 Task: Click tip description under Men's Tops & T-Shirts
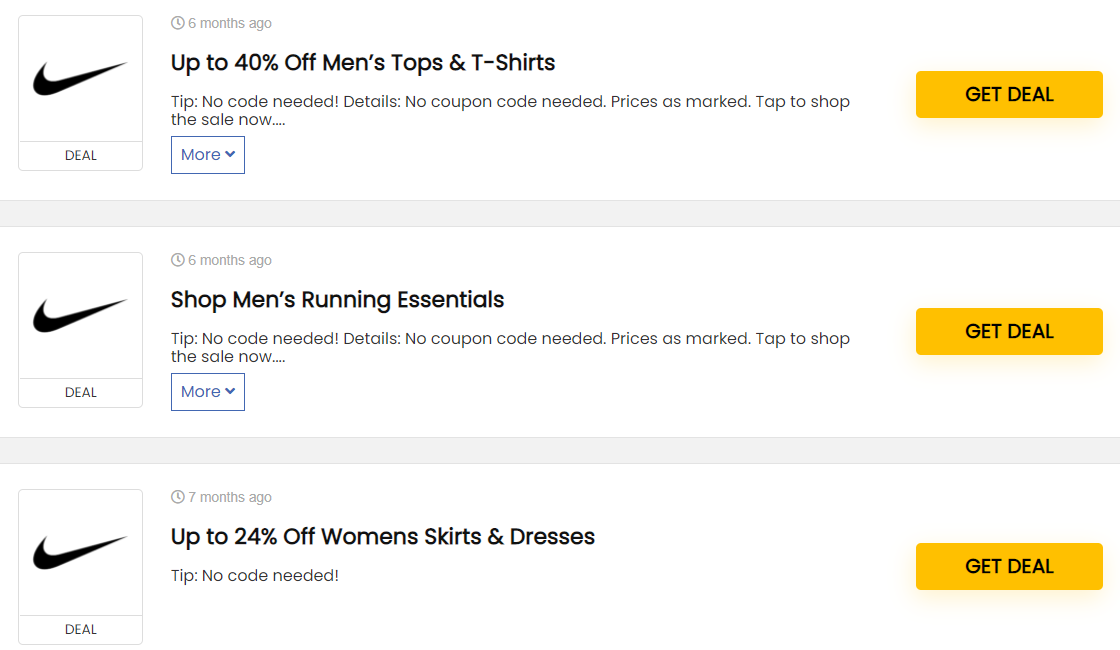[510, 110]
